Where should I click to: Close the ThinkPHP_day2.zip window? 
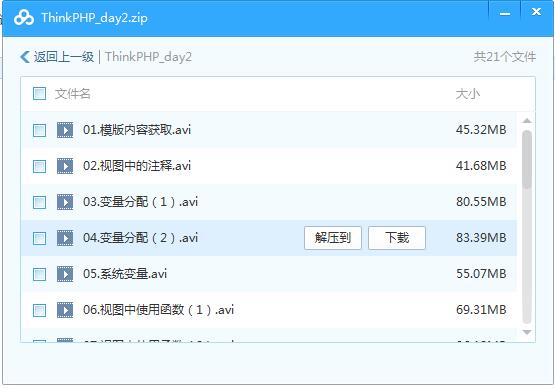coord(537,12)
